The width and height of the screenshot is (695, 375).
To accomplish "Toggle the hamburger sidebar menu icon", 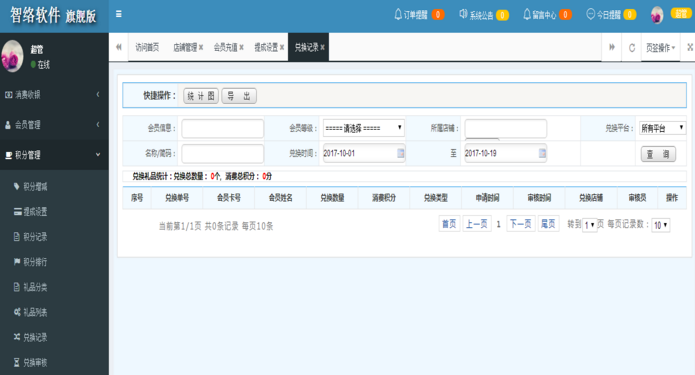I will coord(118,14).
